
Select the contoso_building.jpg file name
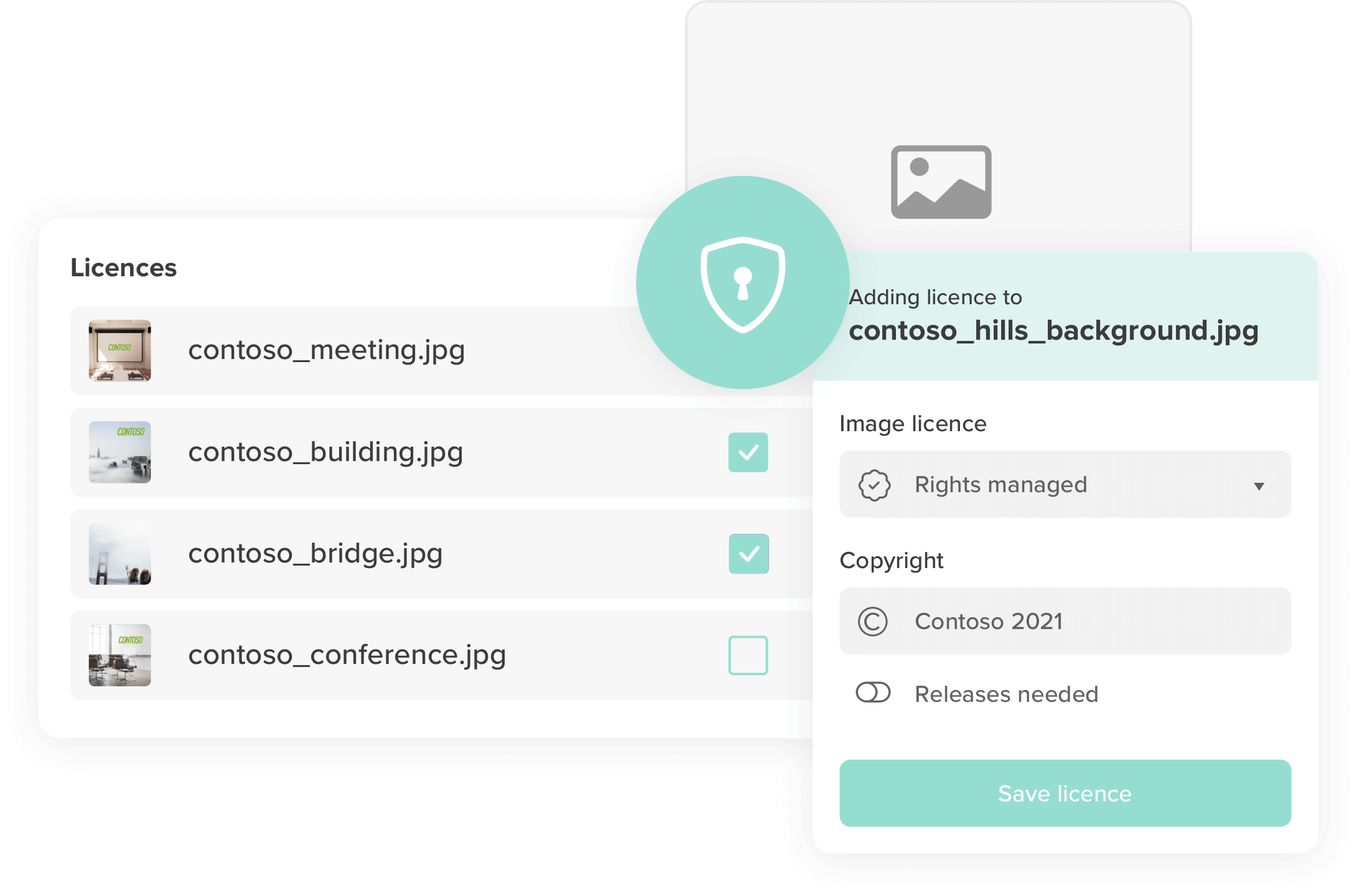(x=326, y=452)
